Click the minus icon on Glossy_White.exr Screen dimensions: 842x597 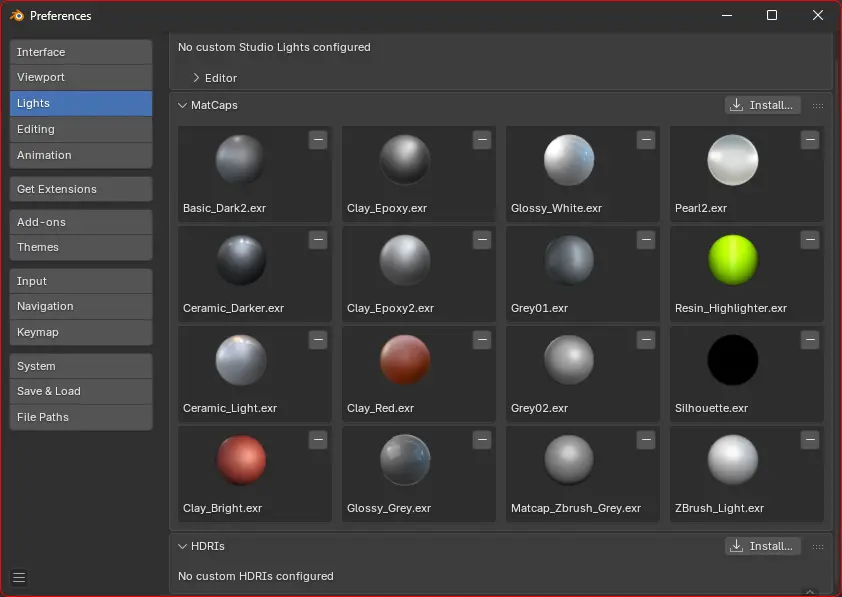tap(646, 141)
